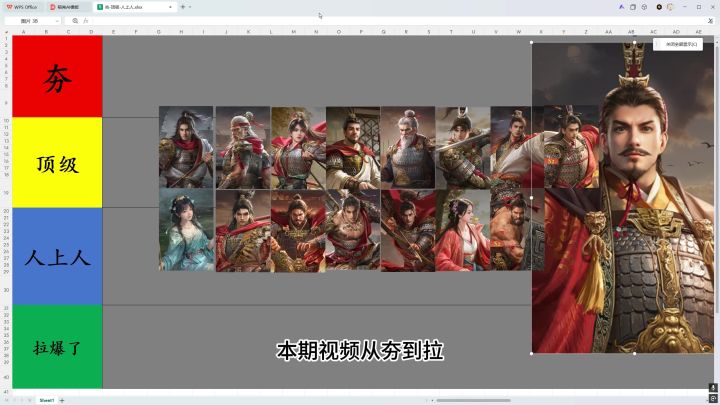Click the zoom magnifier beside formula bar

(75, 21)
